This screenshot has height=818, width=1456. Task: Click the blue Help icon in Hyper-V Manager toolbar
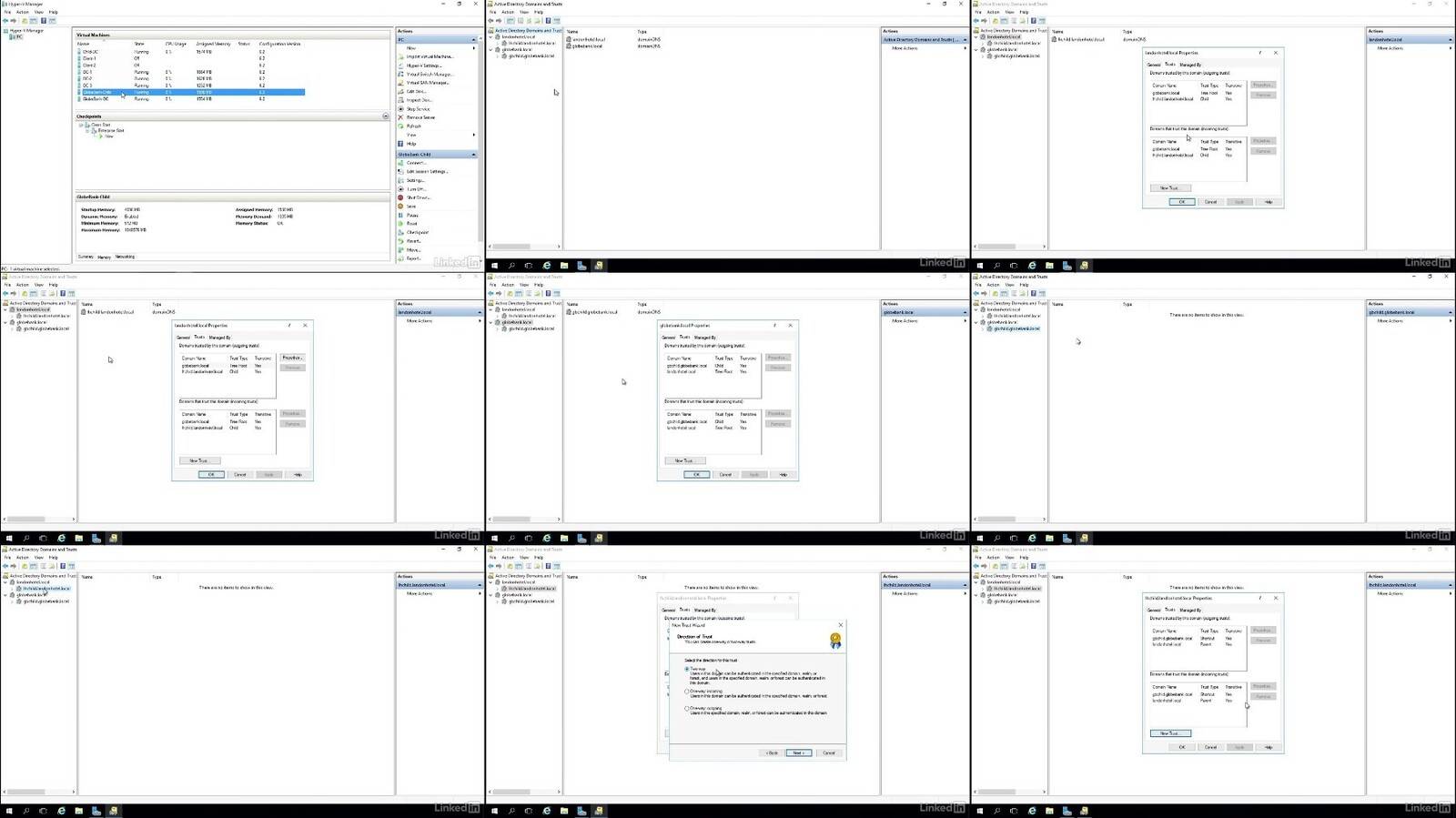pyautogui.click(x=43, y=20)
